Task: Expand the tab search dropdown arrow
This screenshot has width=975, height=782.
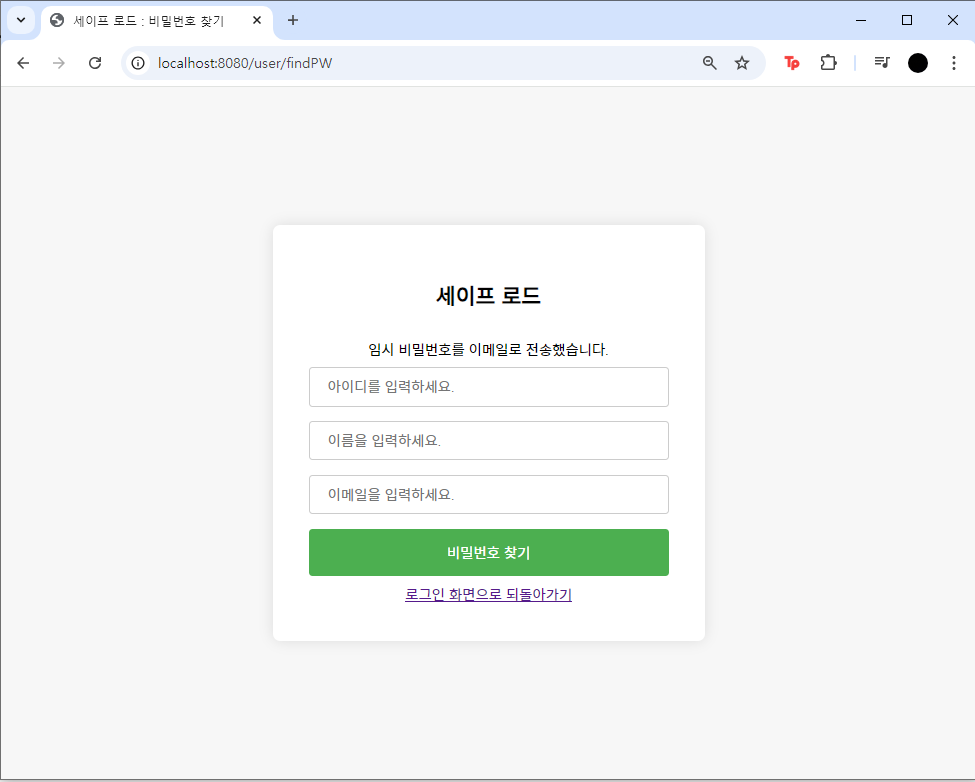Action: [x=21, y=20]
